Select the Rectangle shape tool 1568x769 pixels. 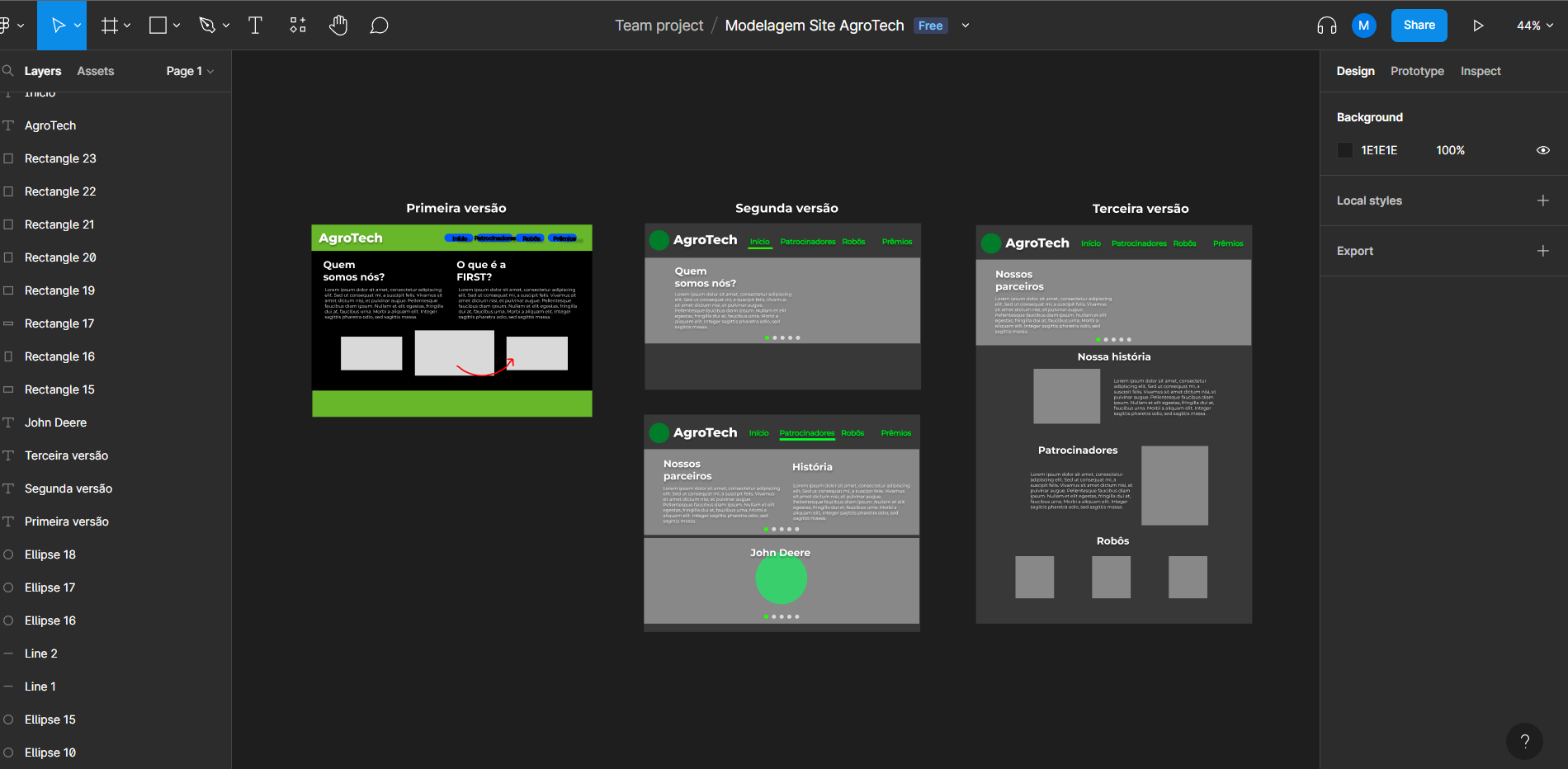pos(157,25)
